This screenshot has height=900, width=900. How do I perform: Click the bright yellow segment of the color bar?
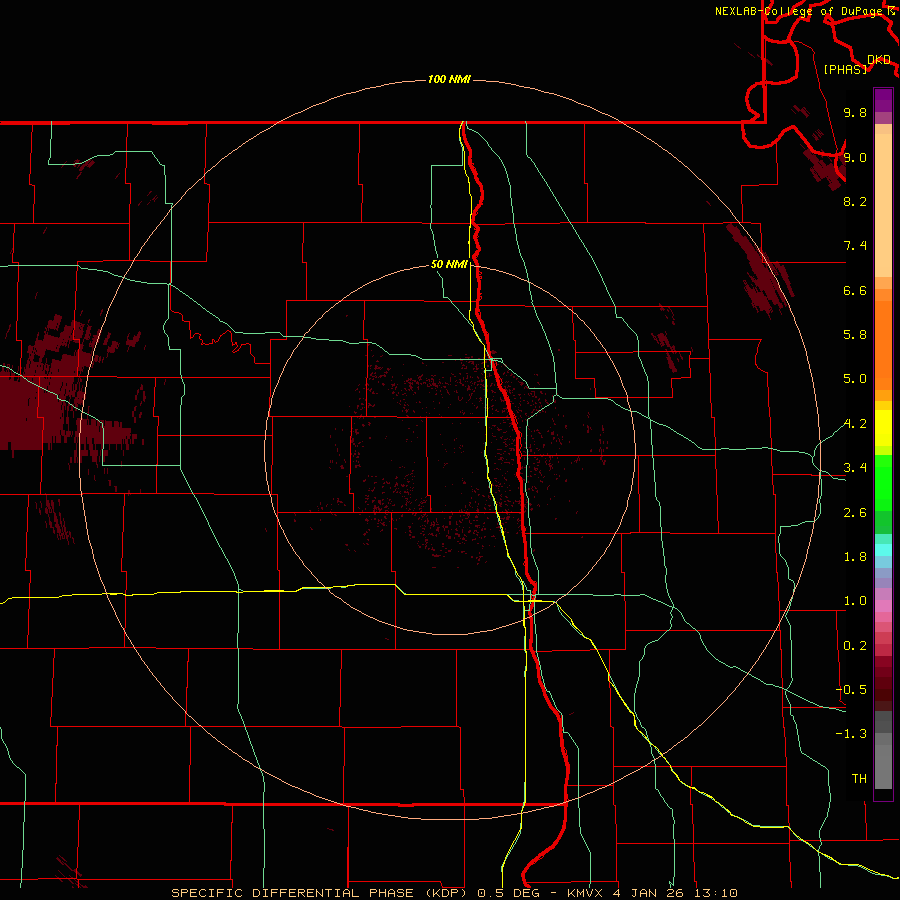(x=883, y=428)
